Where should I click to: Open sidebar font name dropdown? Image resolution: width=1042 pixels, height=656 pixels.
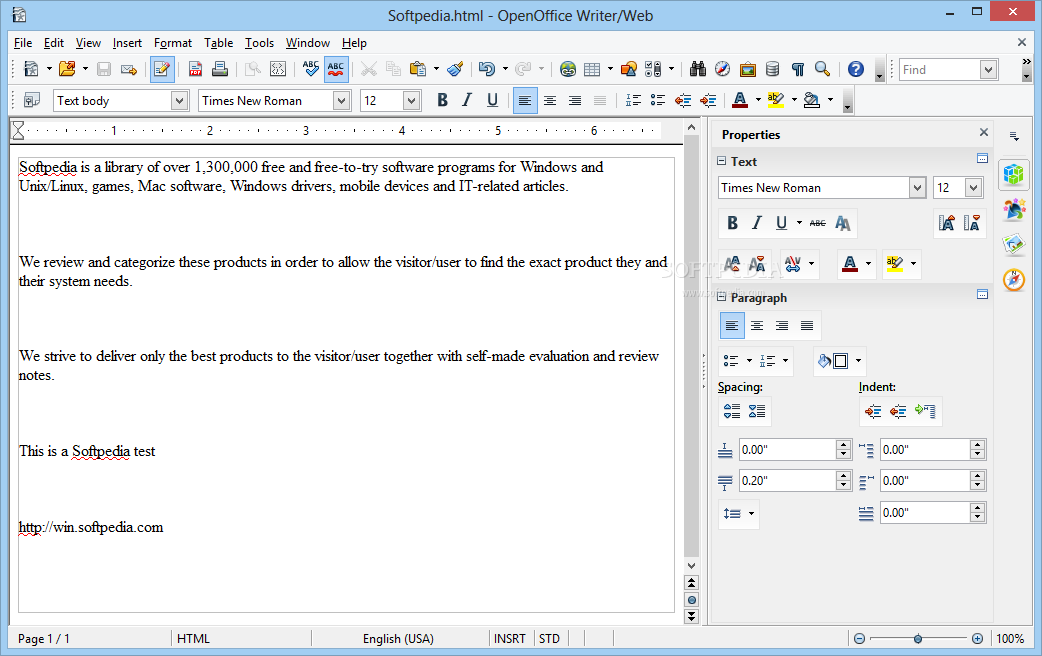point(917,188)
